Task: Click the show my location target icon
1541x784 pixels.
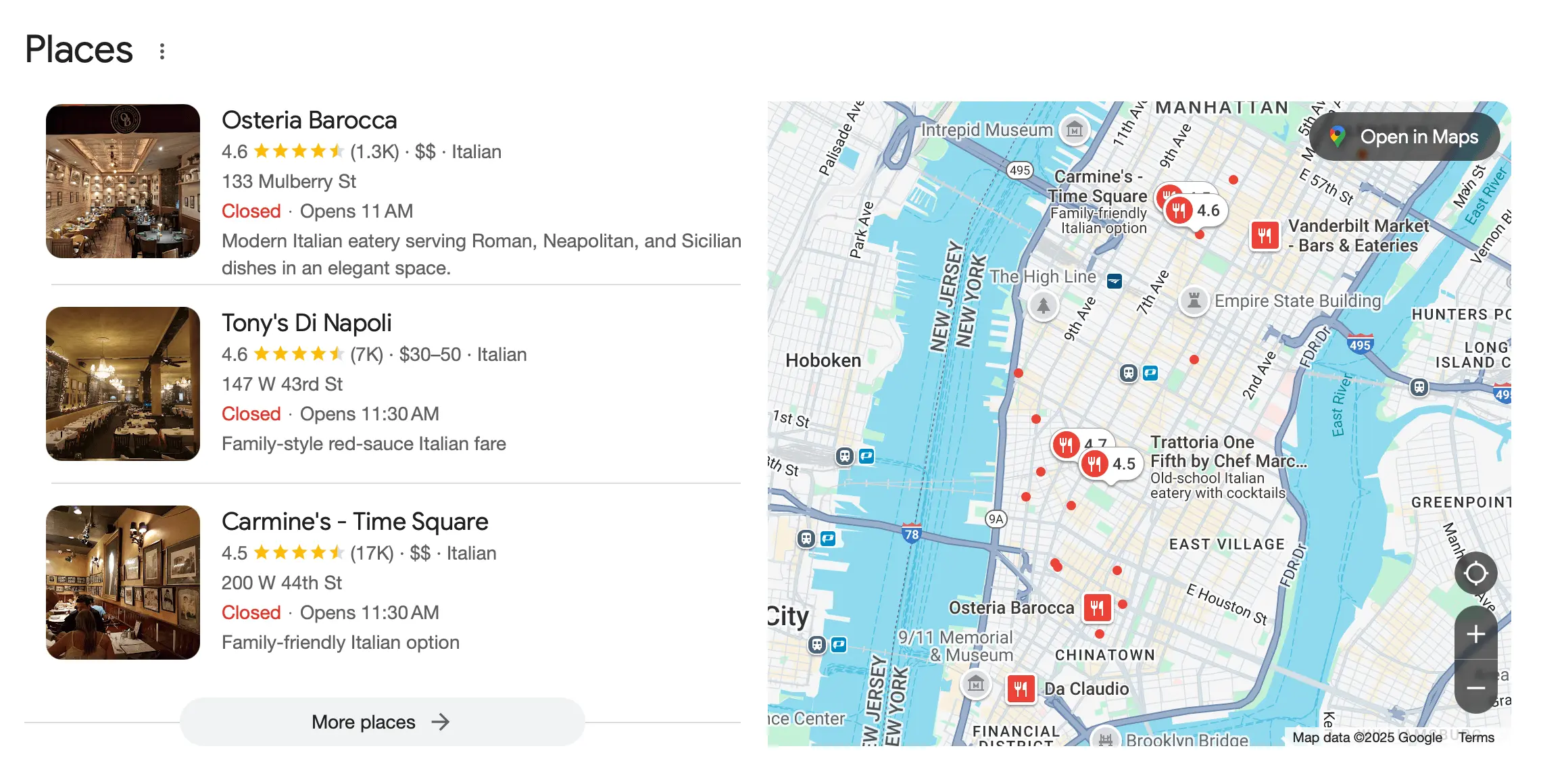Action: point(1475,574)
